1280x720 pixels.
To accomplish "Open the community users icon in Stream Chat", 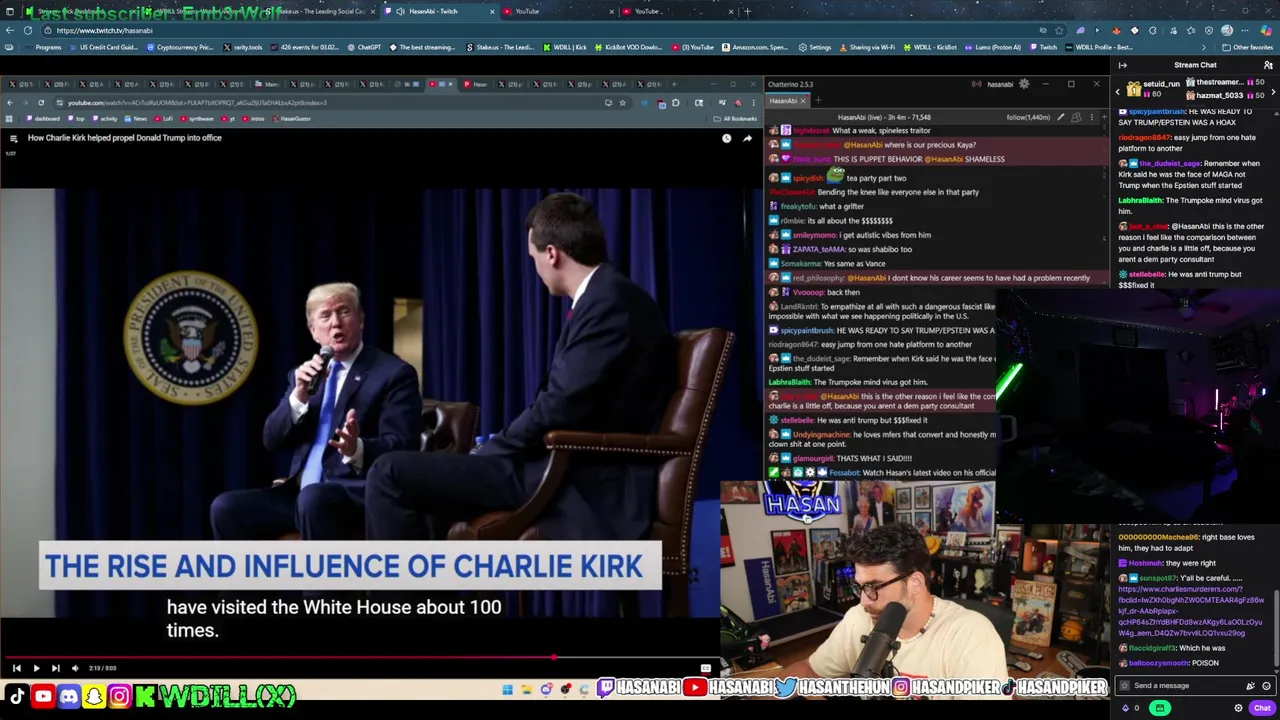I will click(1268, 65).
